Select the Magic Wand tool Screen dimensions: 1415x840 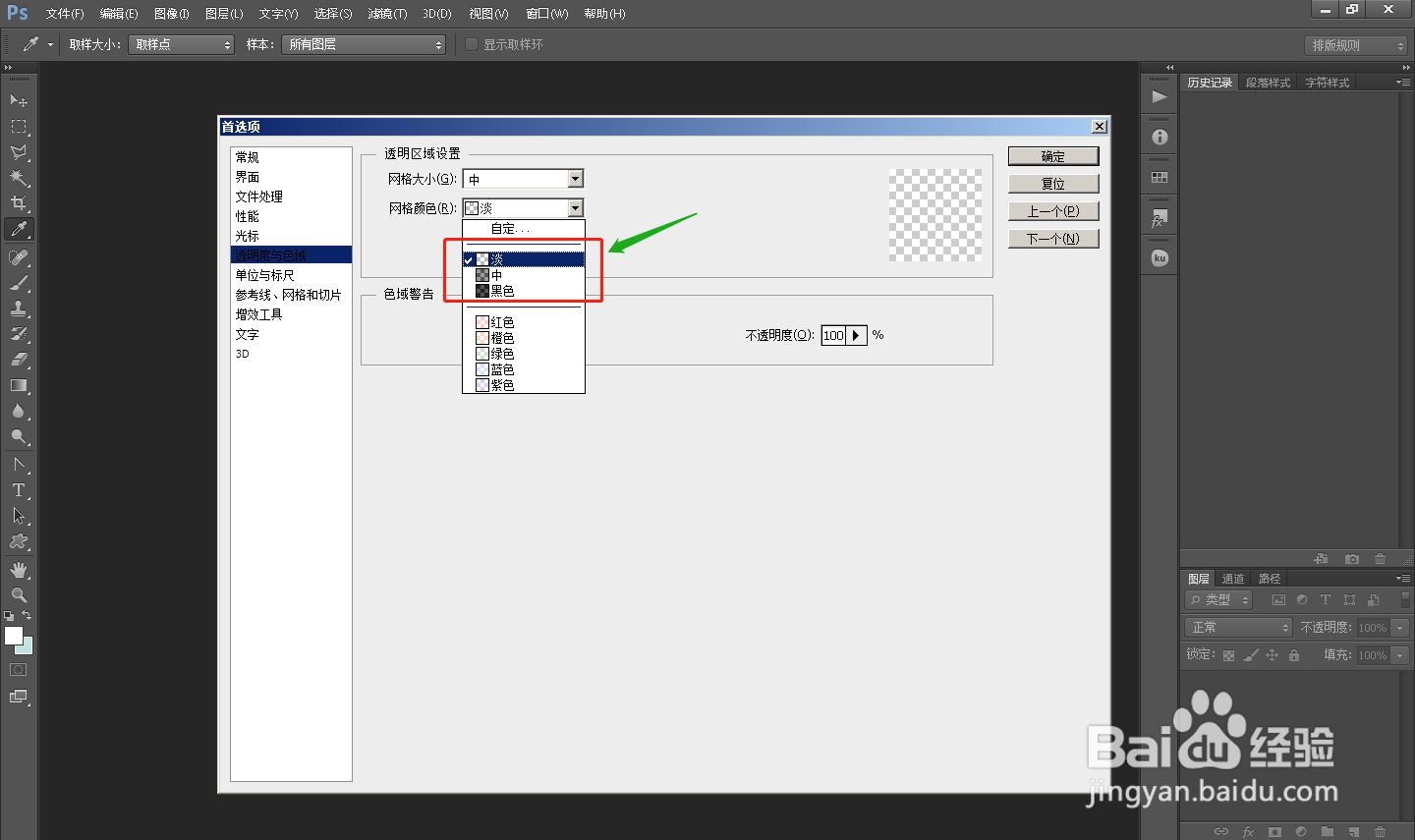pos(19,178)
